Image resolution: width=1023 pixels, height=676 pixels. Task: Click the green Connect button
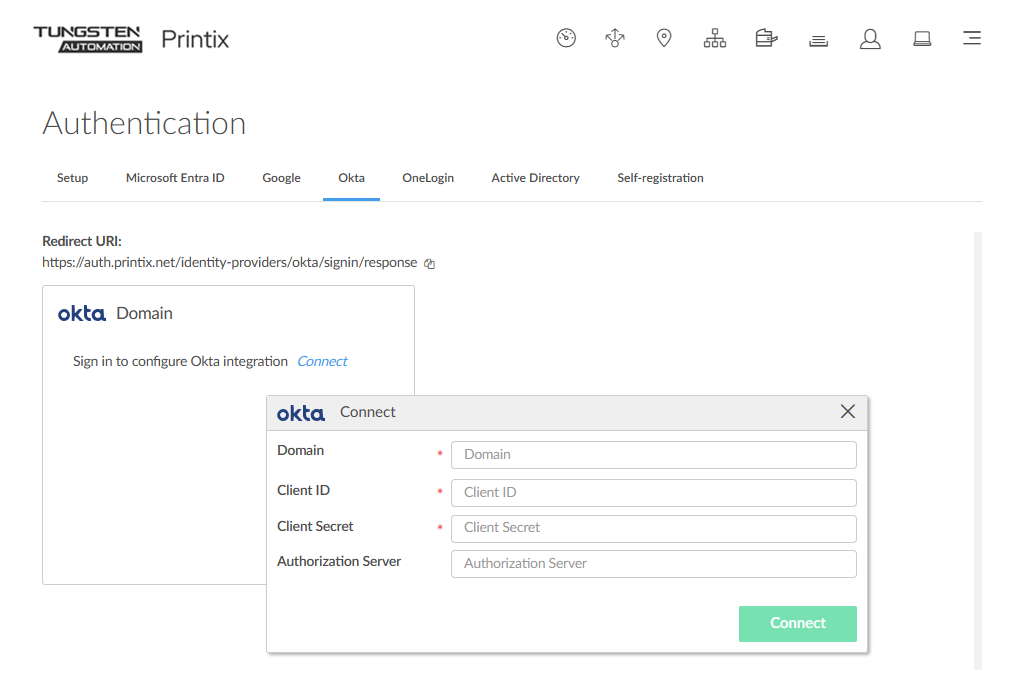tap(797, 623)
